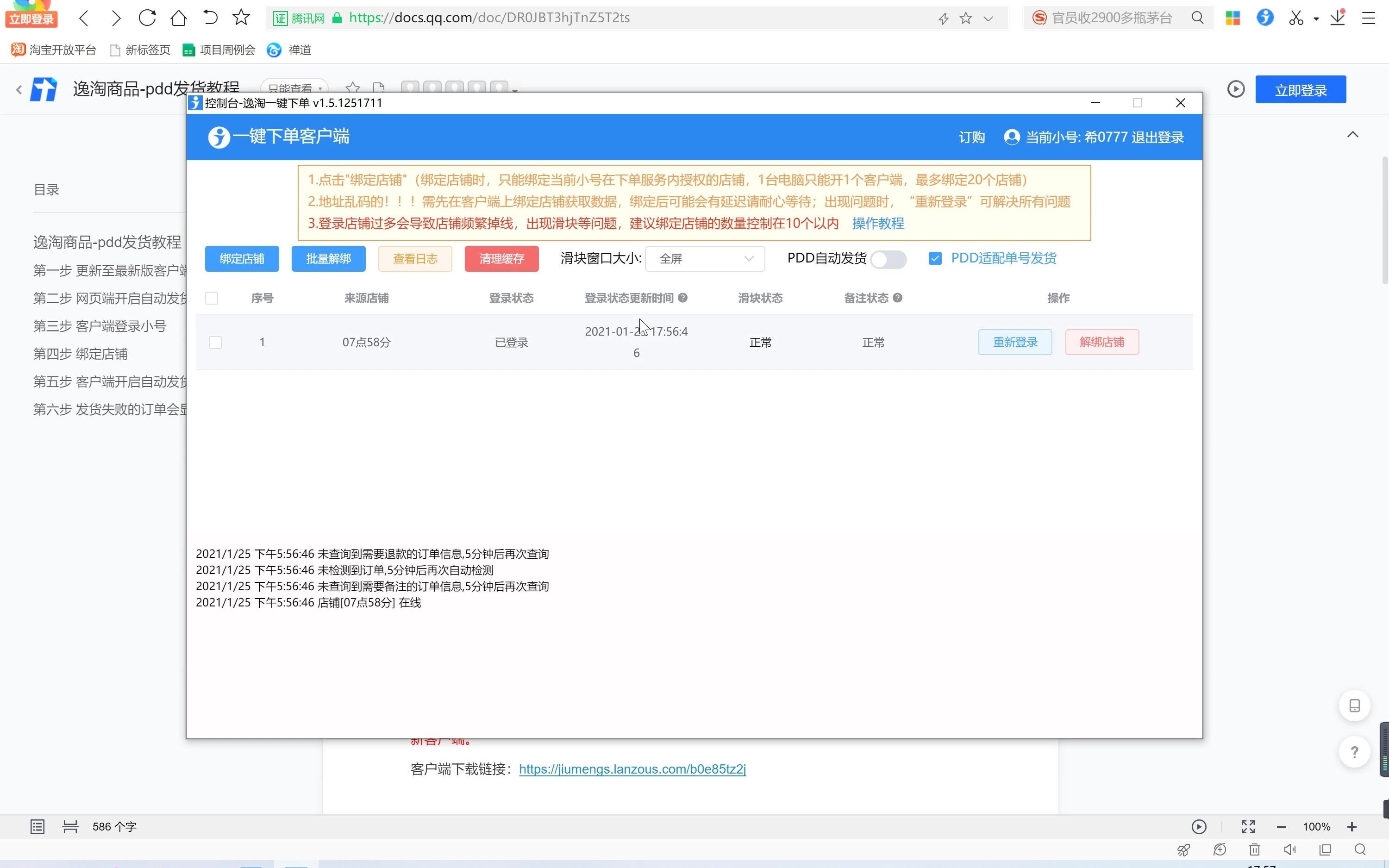Select the 第三步 客户端登录小号 outline item
Viewport: 1389px width, 868px height.
99,326
